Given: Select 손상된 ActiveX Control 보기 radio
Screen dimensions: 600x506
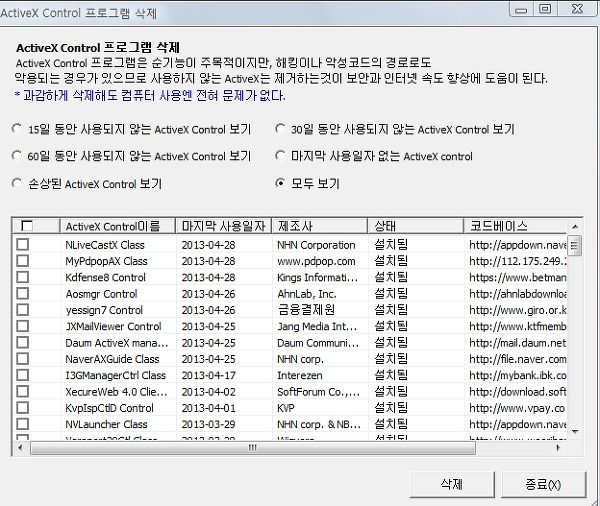Looking at the screenshot, I should (16, 183).
